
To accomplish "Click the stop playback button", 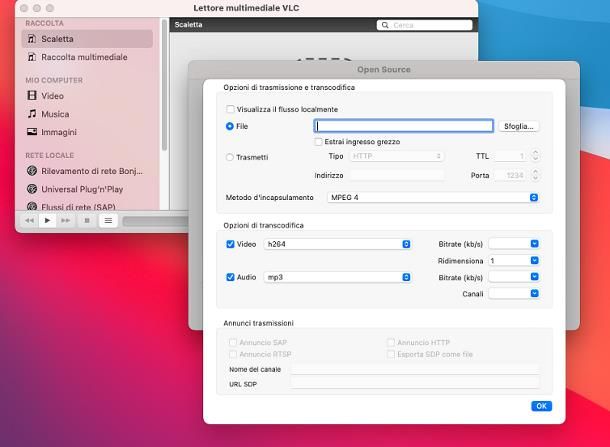I will click(87, 221).
